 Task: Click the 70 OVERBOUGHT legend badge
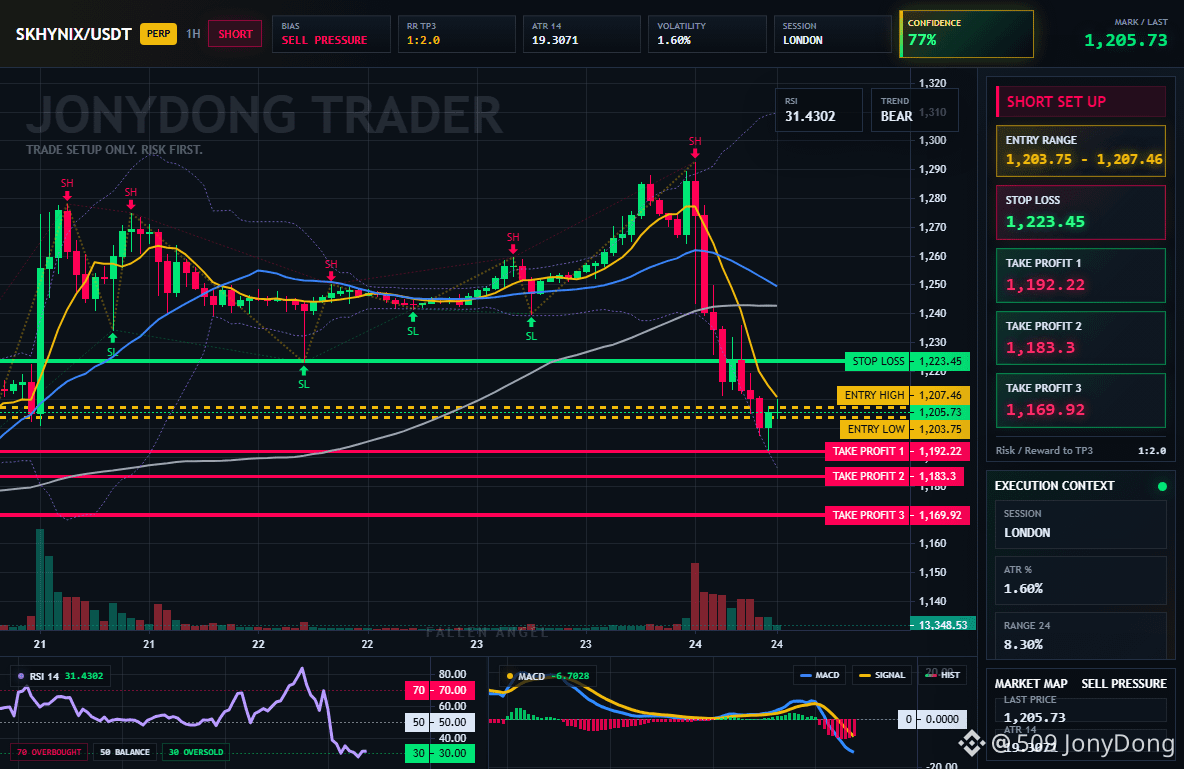48,752
